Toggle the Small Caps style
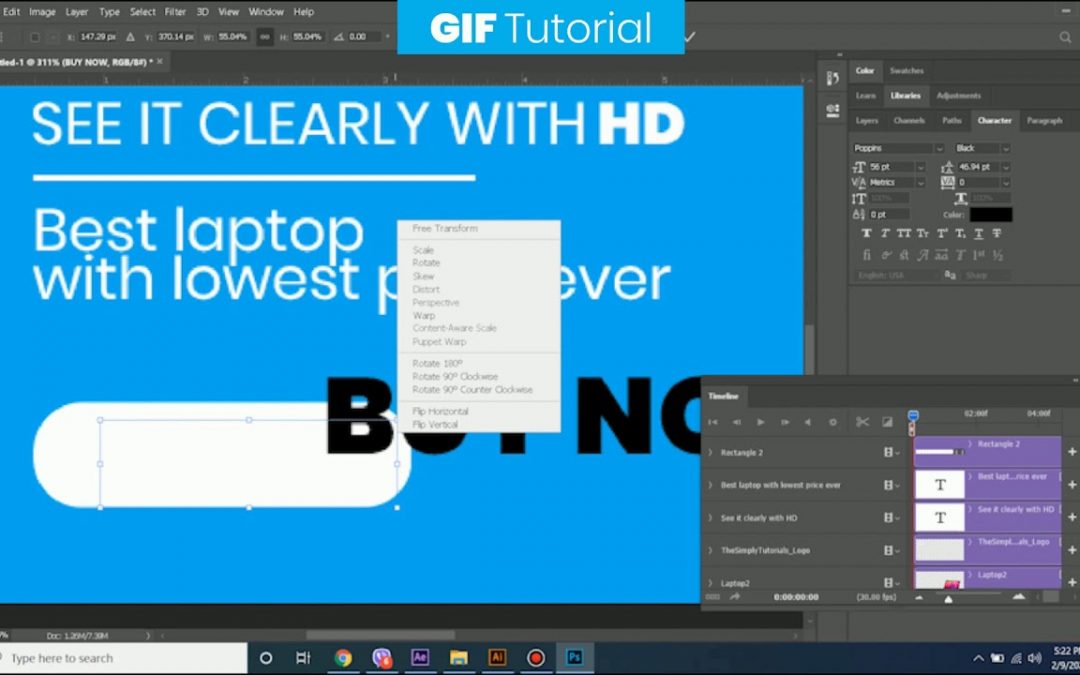The height and width of the screenshot is (675, 1080). 922,233
